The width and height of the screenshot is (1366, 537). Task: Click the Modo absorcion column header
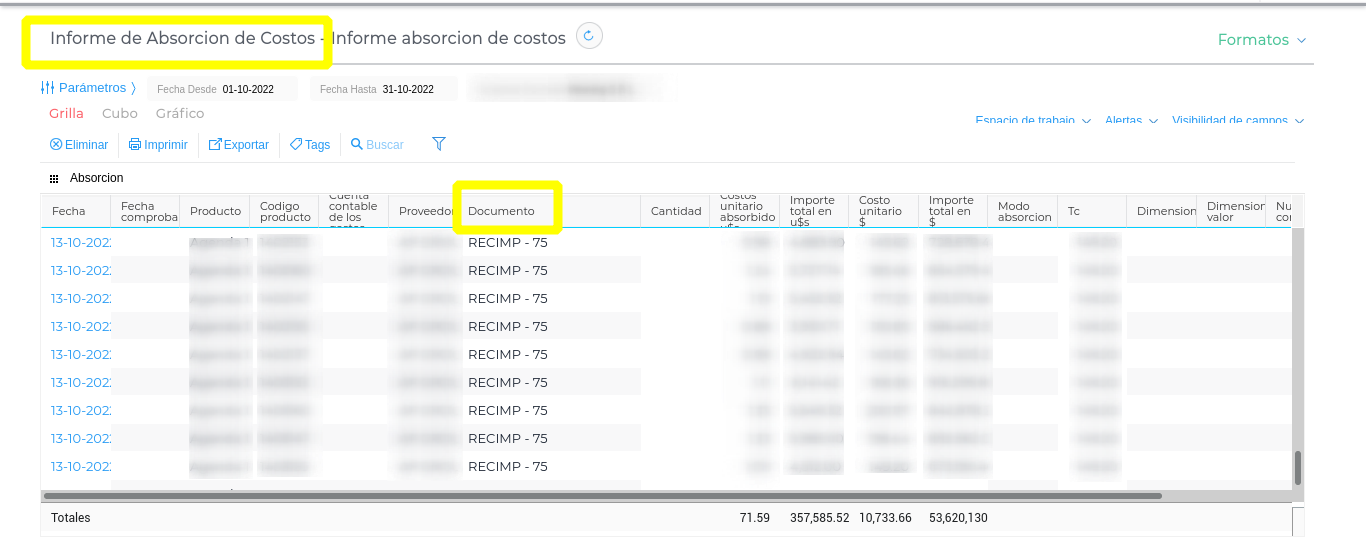(1022, 211)
